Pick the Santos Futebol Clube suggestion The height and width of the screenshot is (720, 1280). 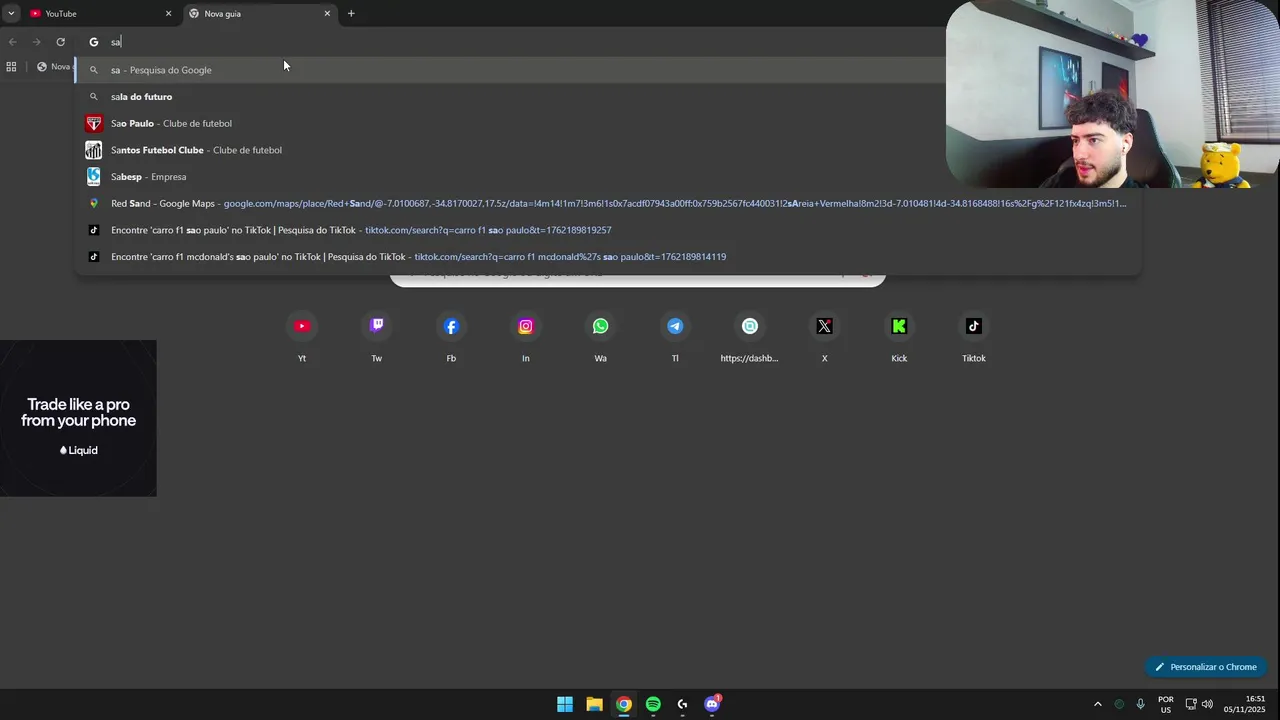608,150
